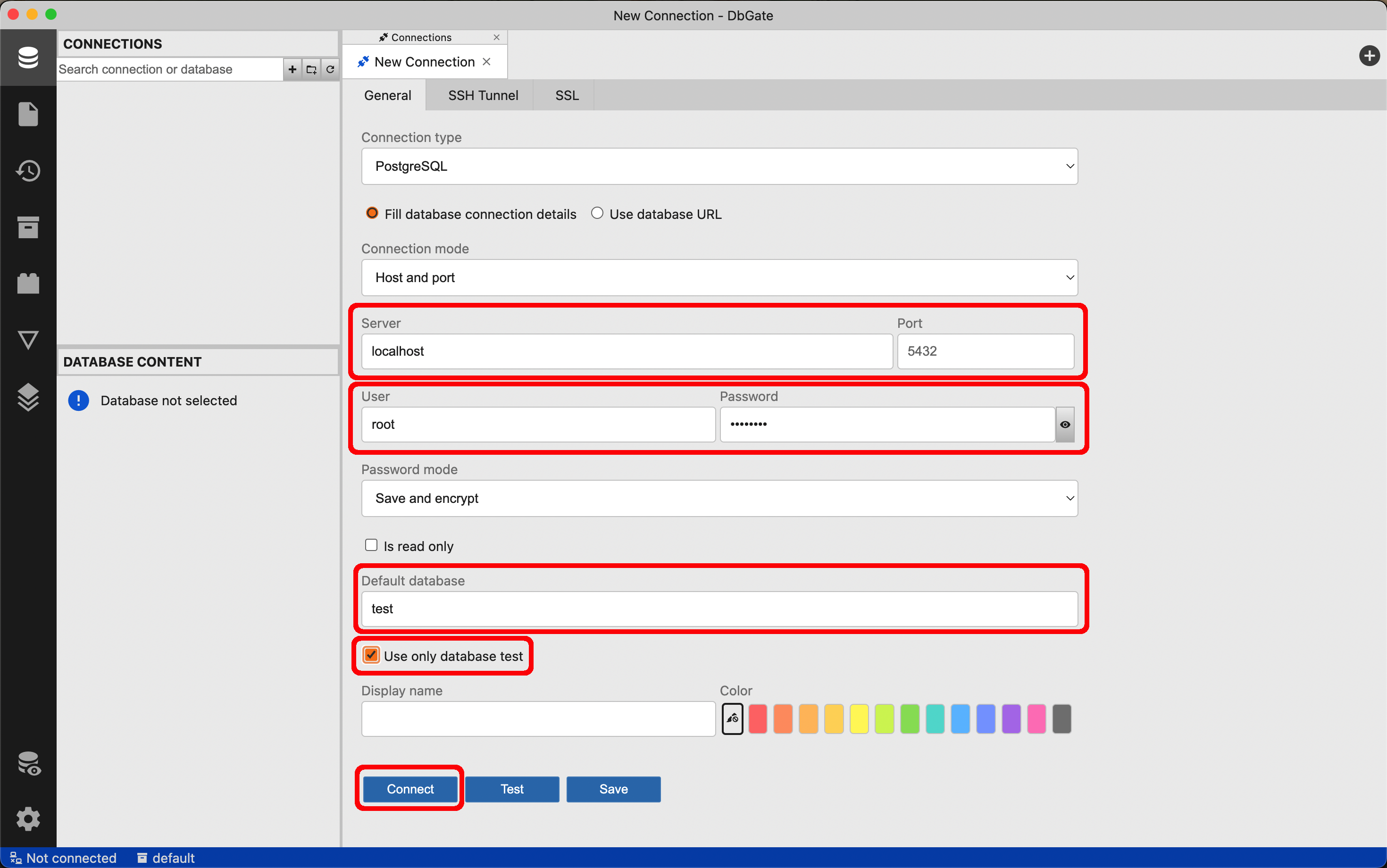Viewport: 1387px width, 868px height.
Task: Open the database with eye sidebar icon
Action: [x=28, y=764]
